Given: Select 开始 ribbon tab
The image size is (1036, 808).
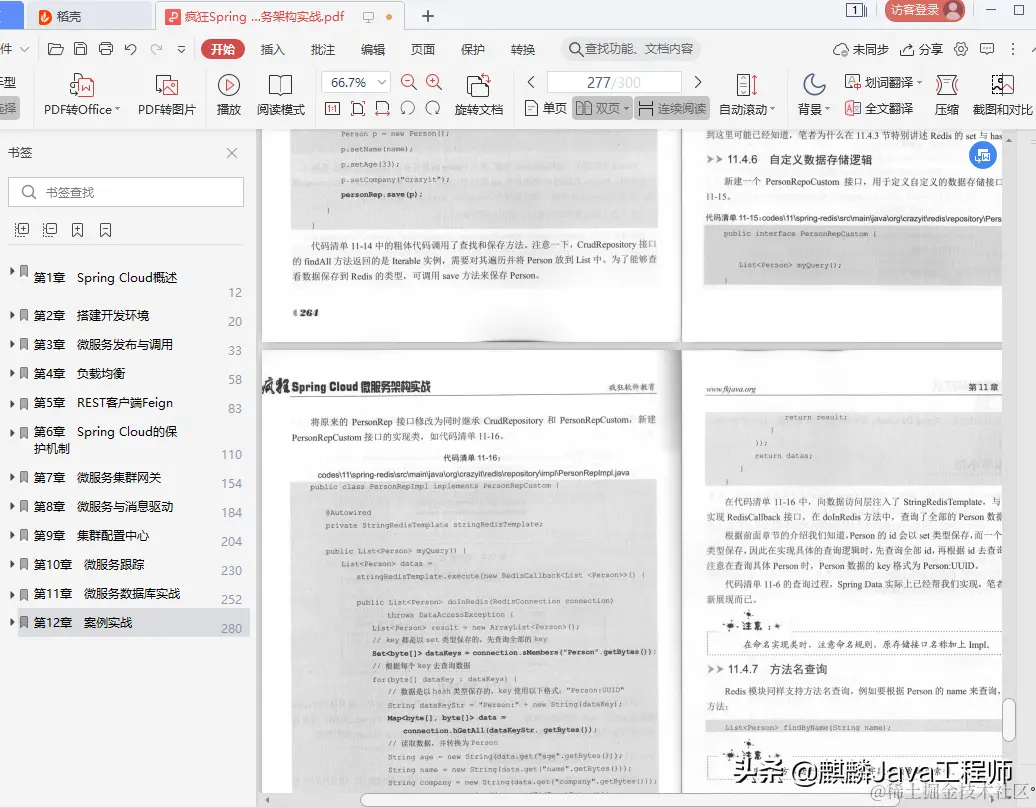Looking at the screenshot, I should pos(223,49).
